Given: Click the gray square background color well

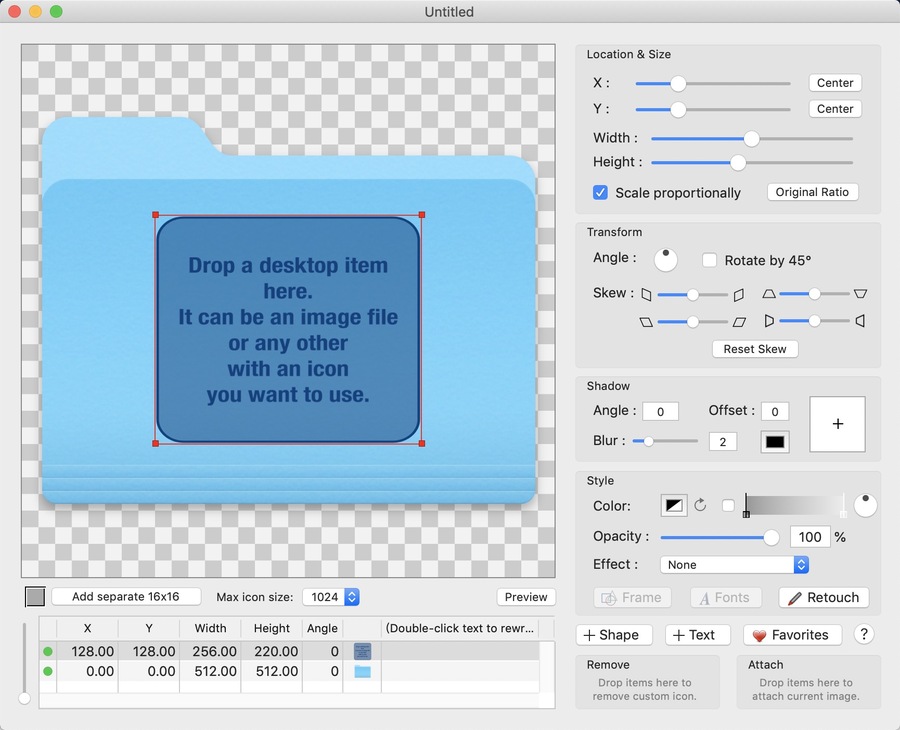Looking at the screenshot, I should (35, 597).
